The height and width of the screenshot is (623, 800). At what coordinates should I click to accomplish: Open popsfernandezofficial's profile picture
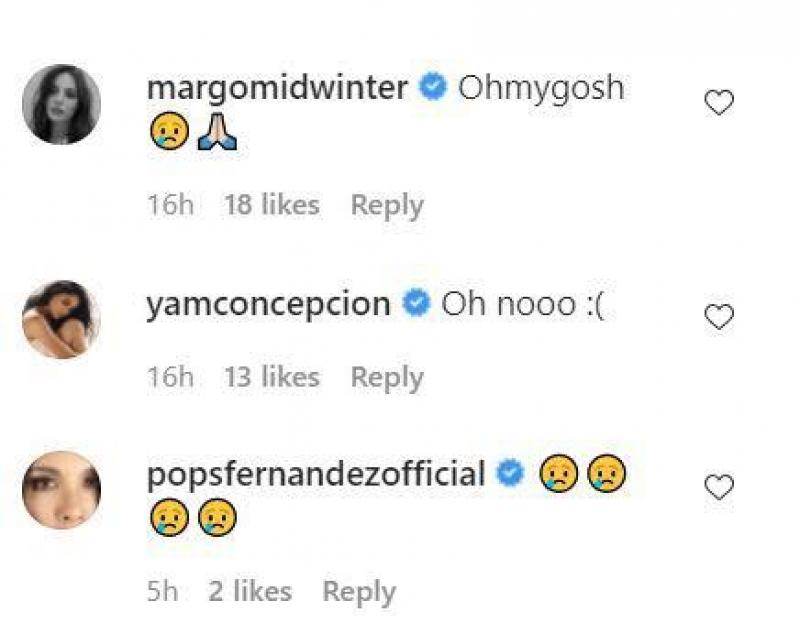61,490
